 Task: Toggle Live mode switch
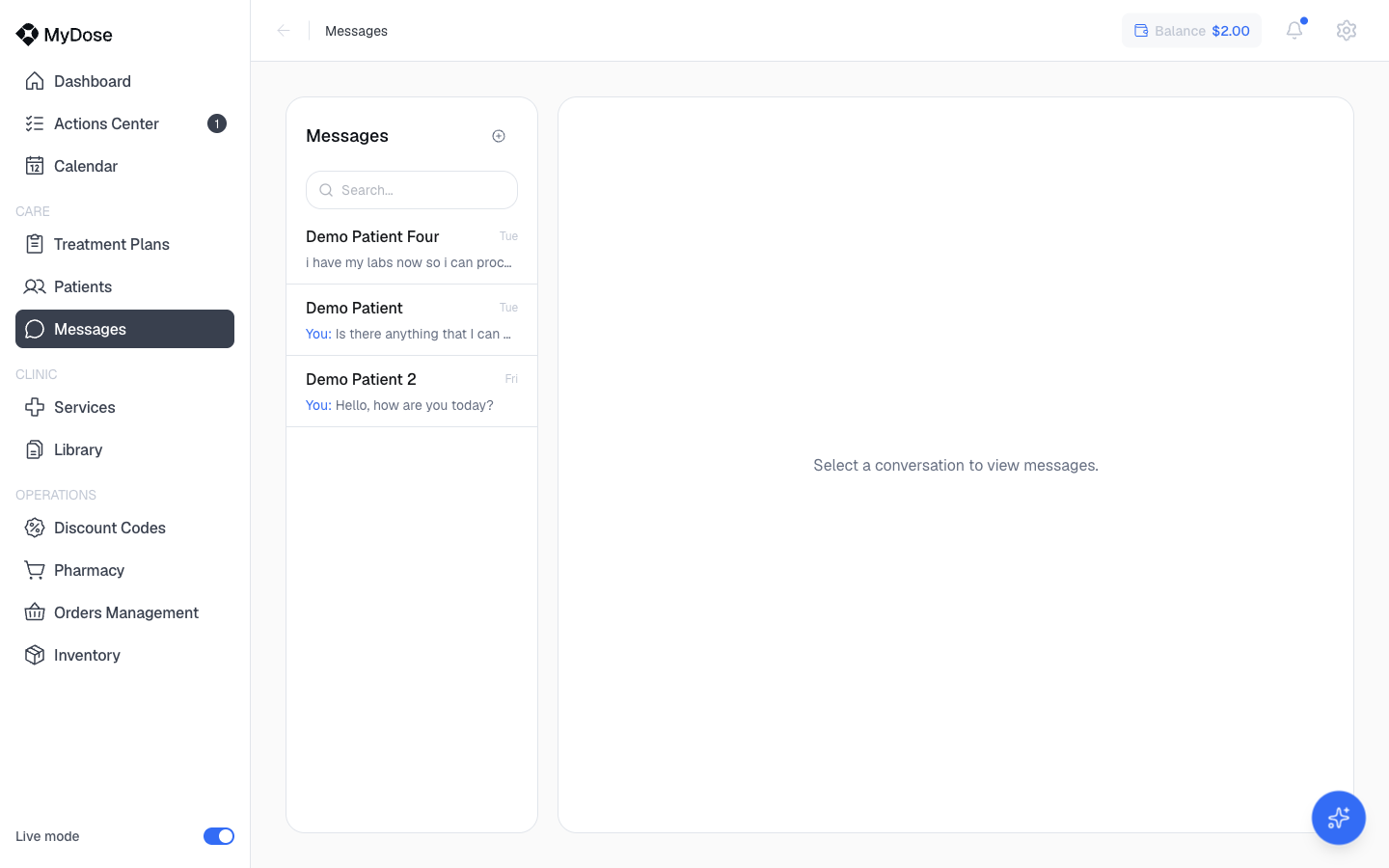(219, 836)
